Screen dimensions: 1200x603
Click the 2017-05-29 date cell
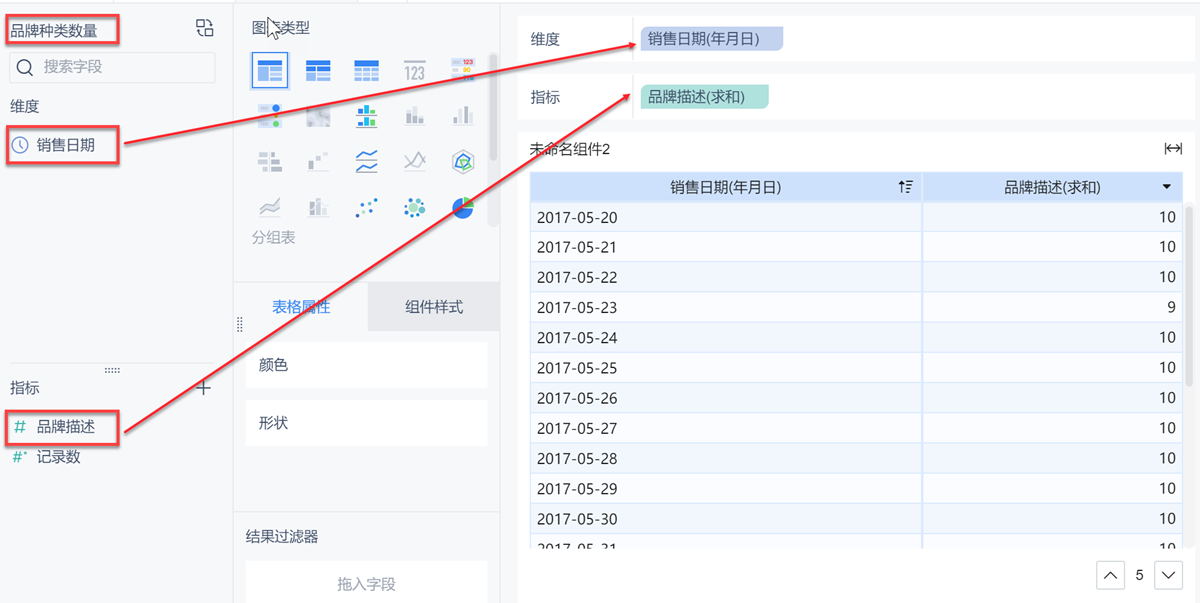[x=725, y=489]
